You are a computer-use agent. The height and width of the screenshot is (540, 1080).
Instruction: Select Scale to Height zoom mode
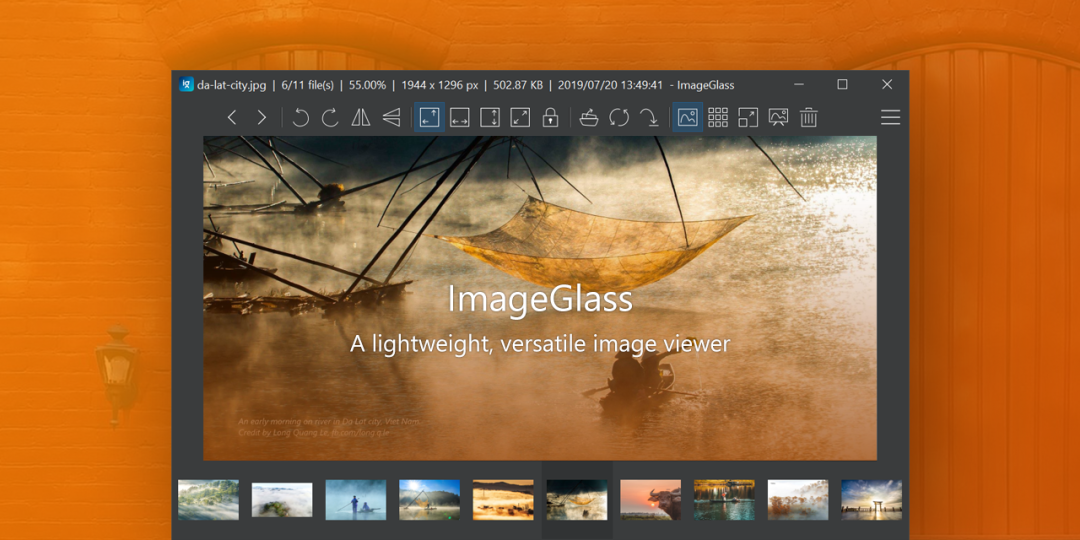pos(490,118)
